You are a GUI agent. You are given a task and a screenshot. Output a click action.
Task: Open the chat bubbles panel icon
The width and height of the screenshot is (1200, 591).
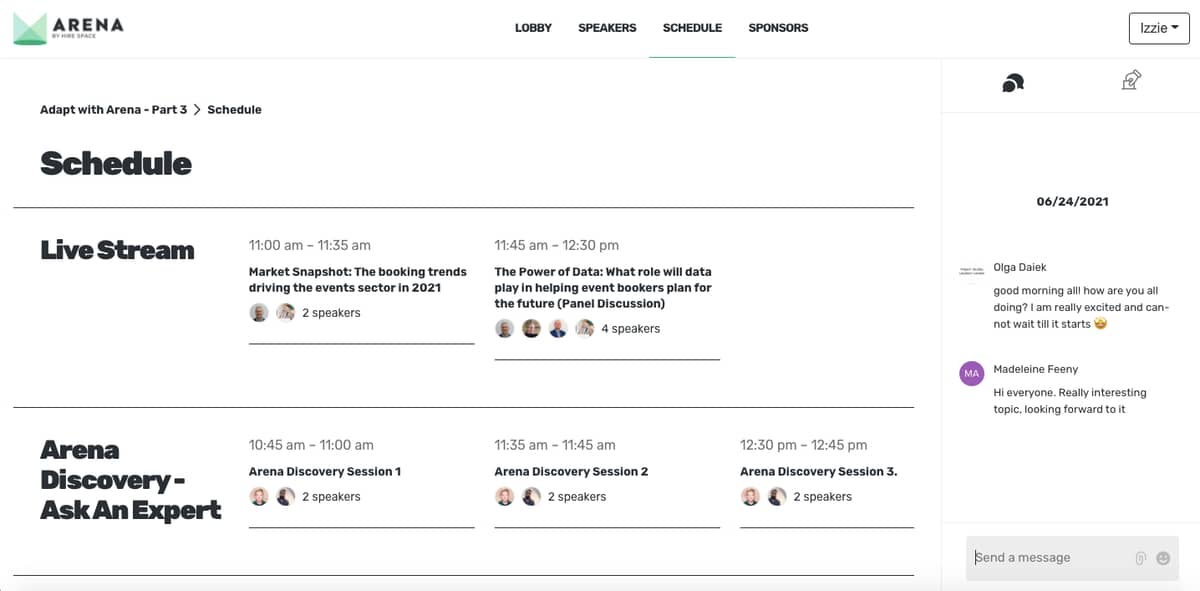coord(1013,83)
